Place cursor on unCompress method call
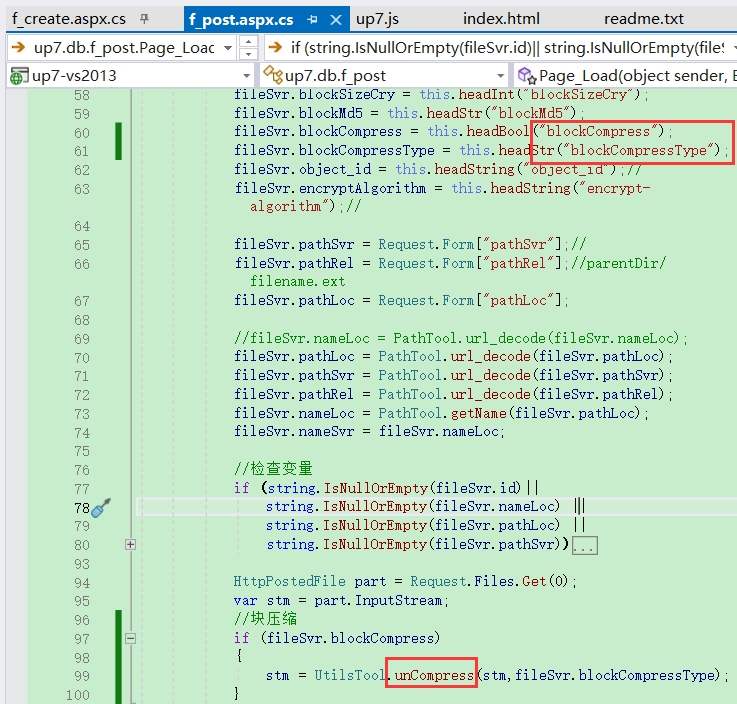This screenshot has height=704, width=737. pos(434,675)
